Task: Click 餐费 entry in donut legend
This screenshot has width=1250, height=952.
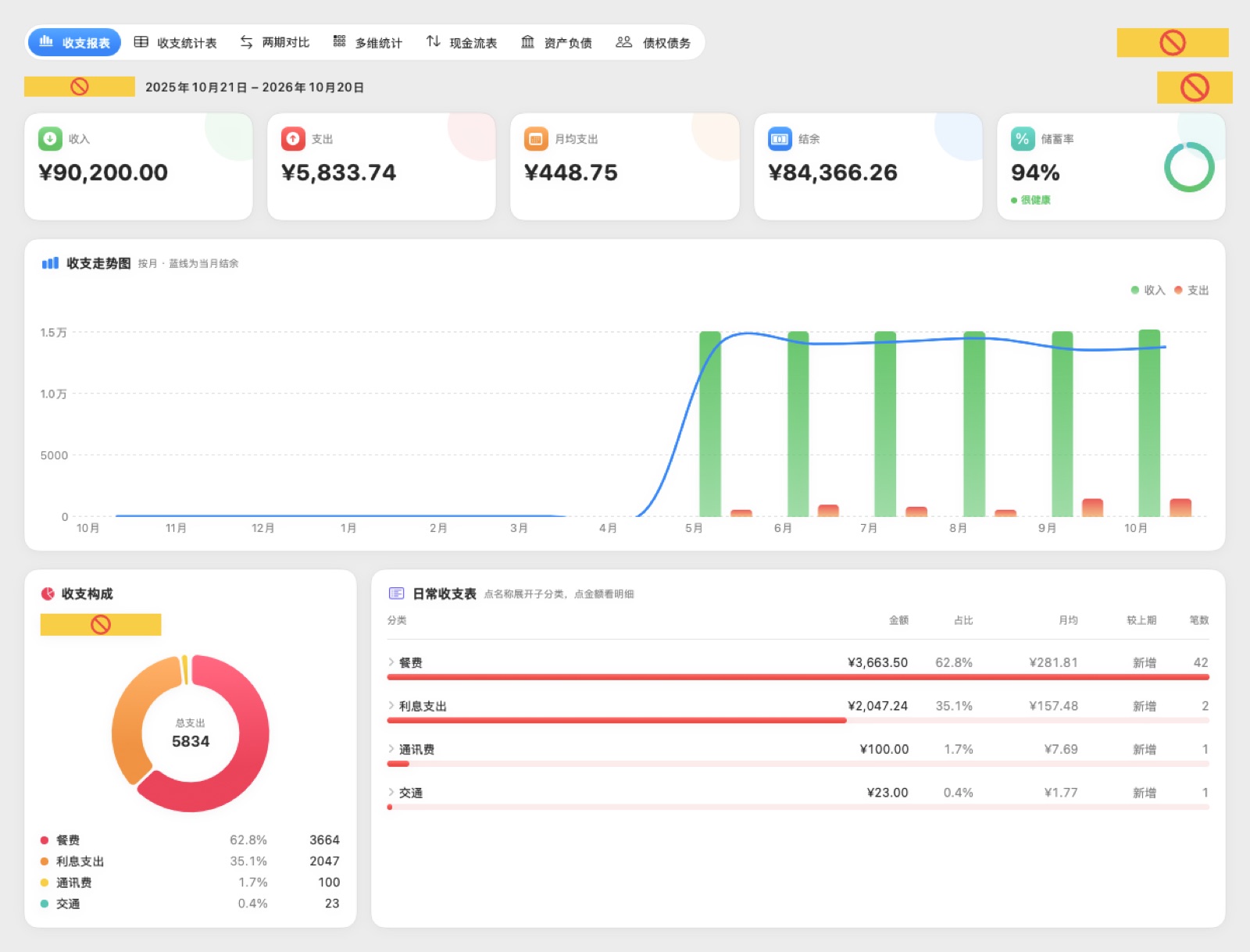Action: coord(190,840)
